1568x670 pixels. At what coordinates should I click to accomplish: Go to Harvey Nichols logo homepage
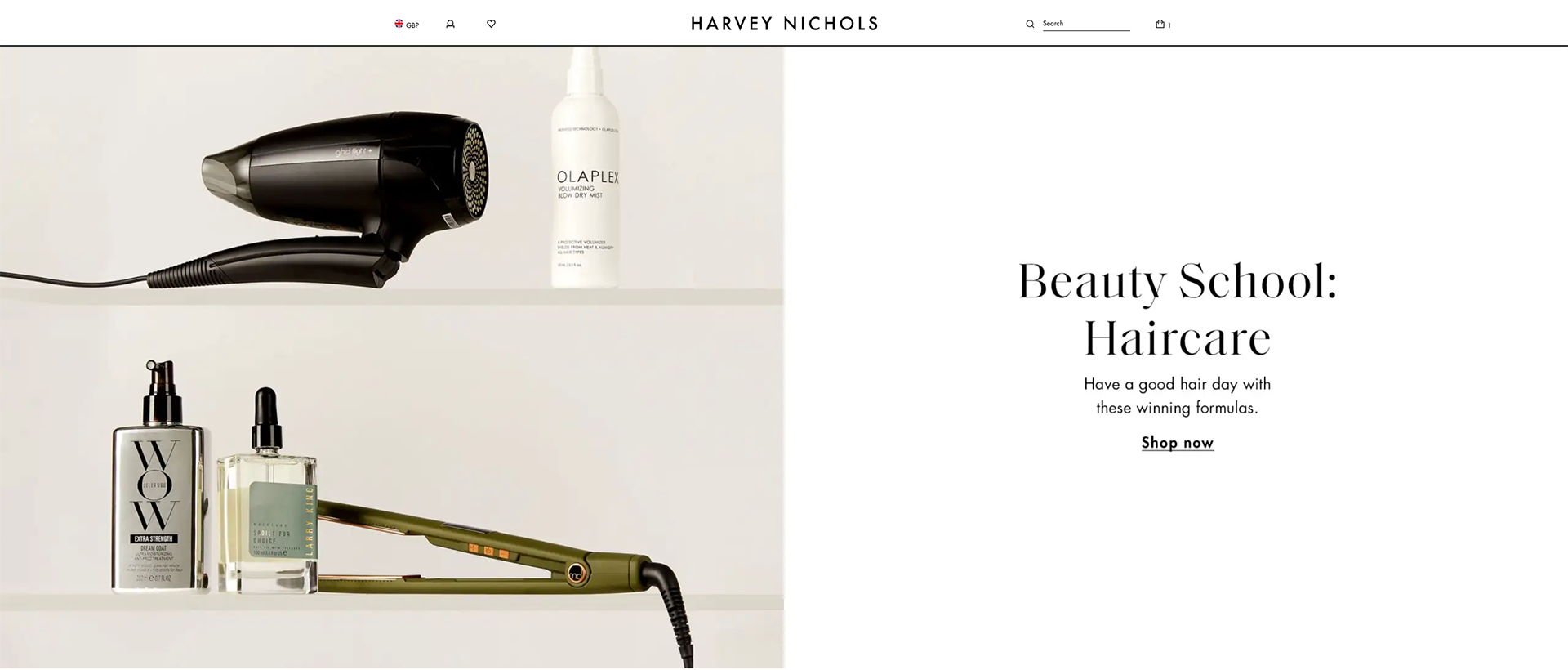(x=784, y=24)
